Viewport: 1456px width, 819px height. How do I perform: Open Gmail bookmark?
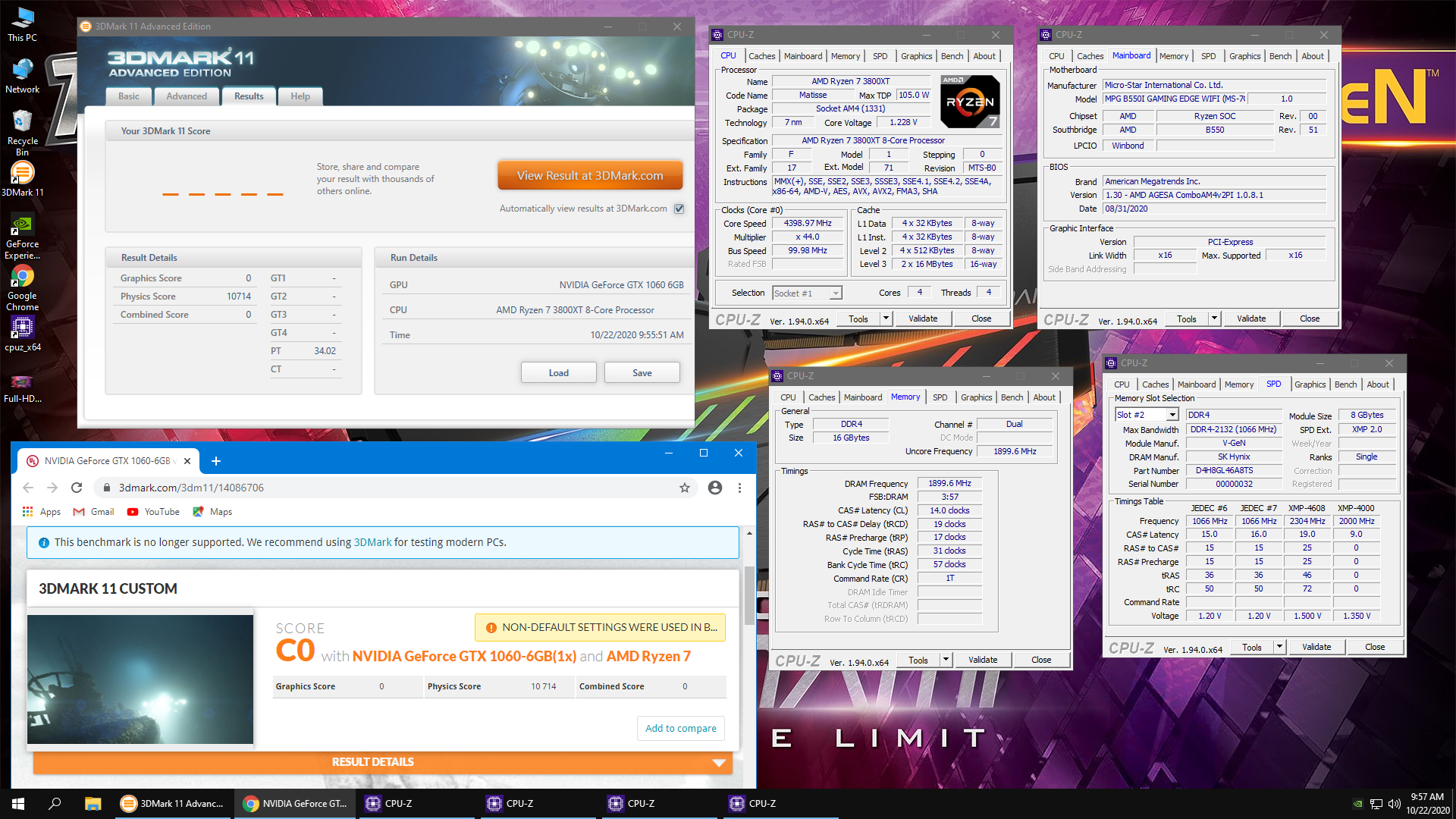[x=93, y=512]
